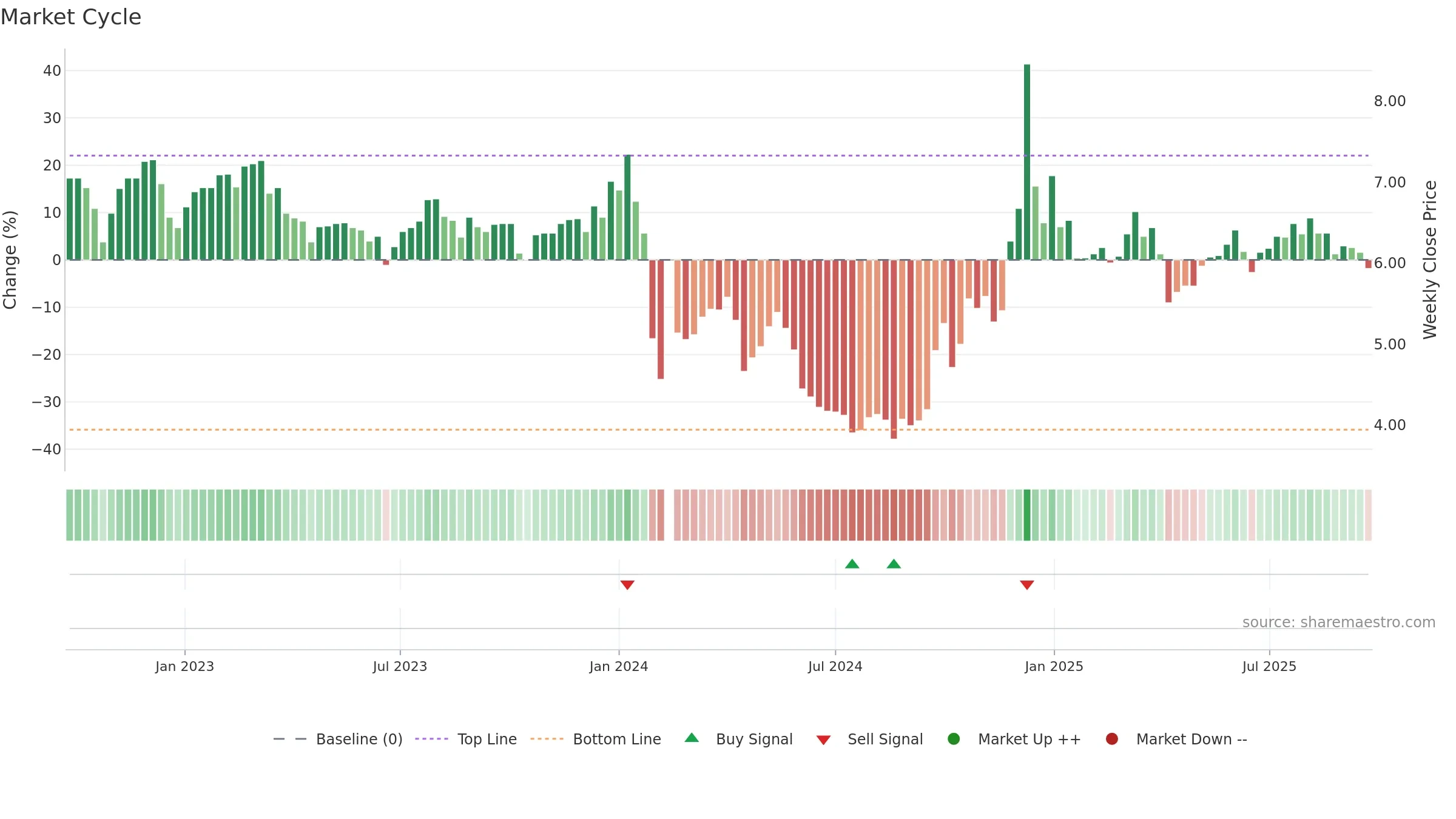Click the Jul 2025 axis label
Screen dimensions: 1456x819
click(x=1269, y=666)
